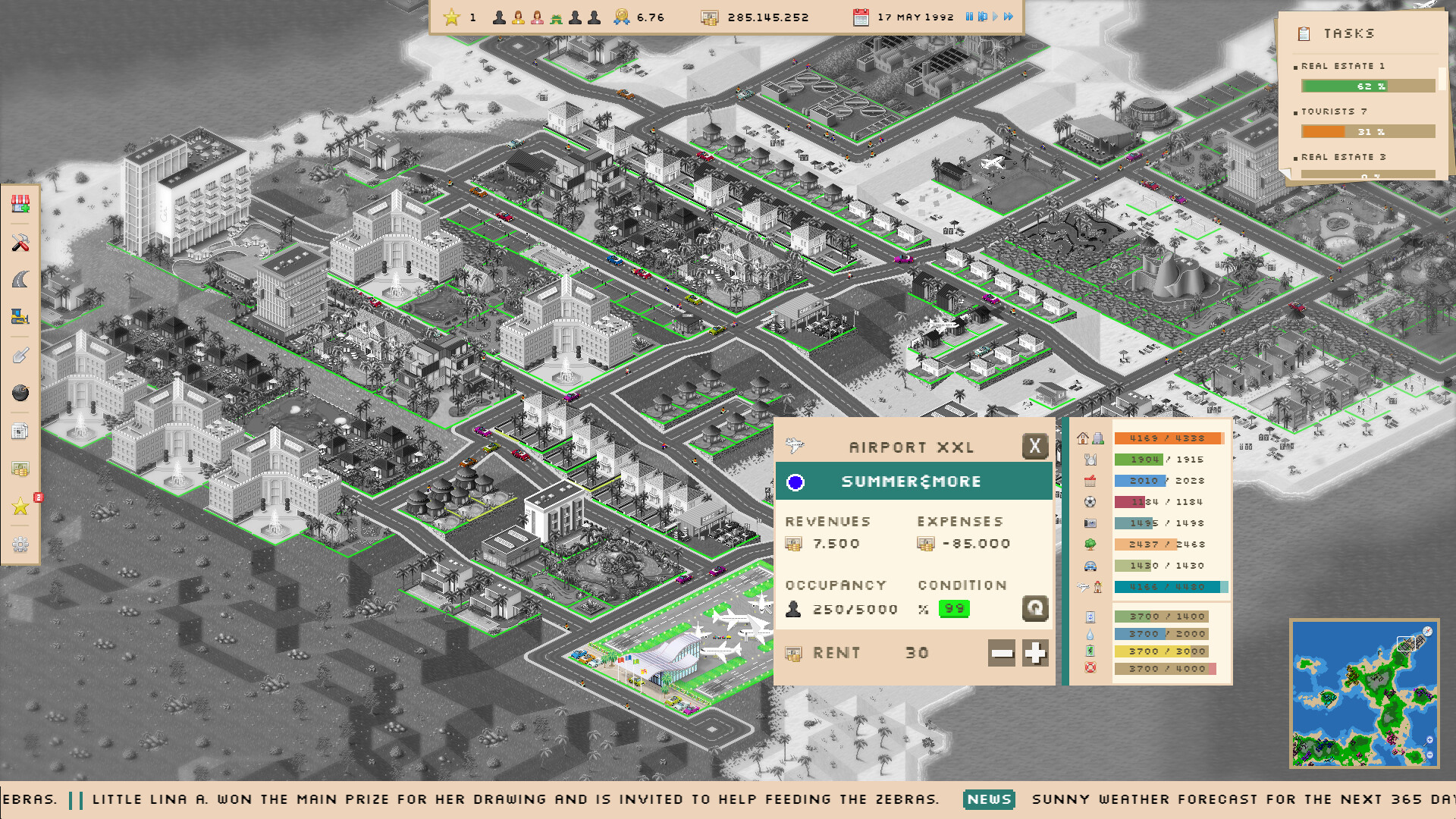Close the Airport XXL info panel
1456x819 pixels.
coord(1036,447)
